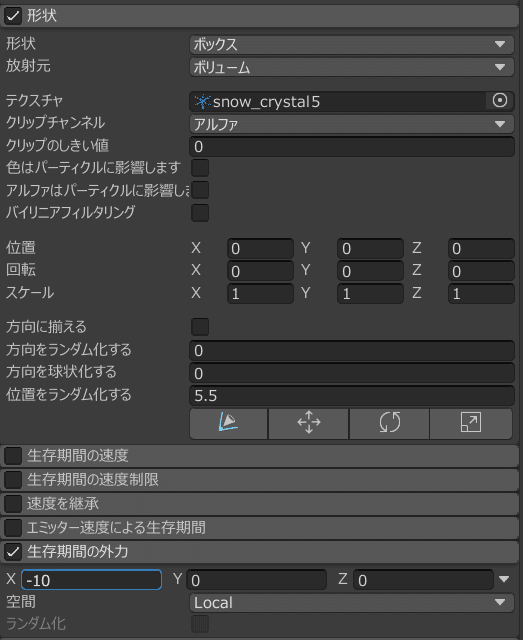Disable the 形状 module checkbox
Image resolution: width=523 pixels, height=640 pixels.
13,16
